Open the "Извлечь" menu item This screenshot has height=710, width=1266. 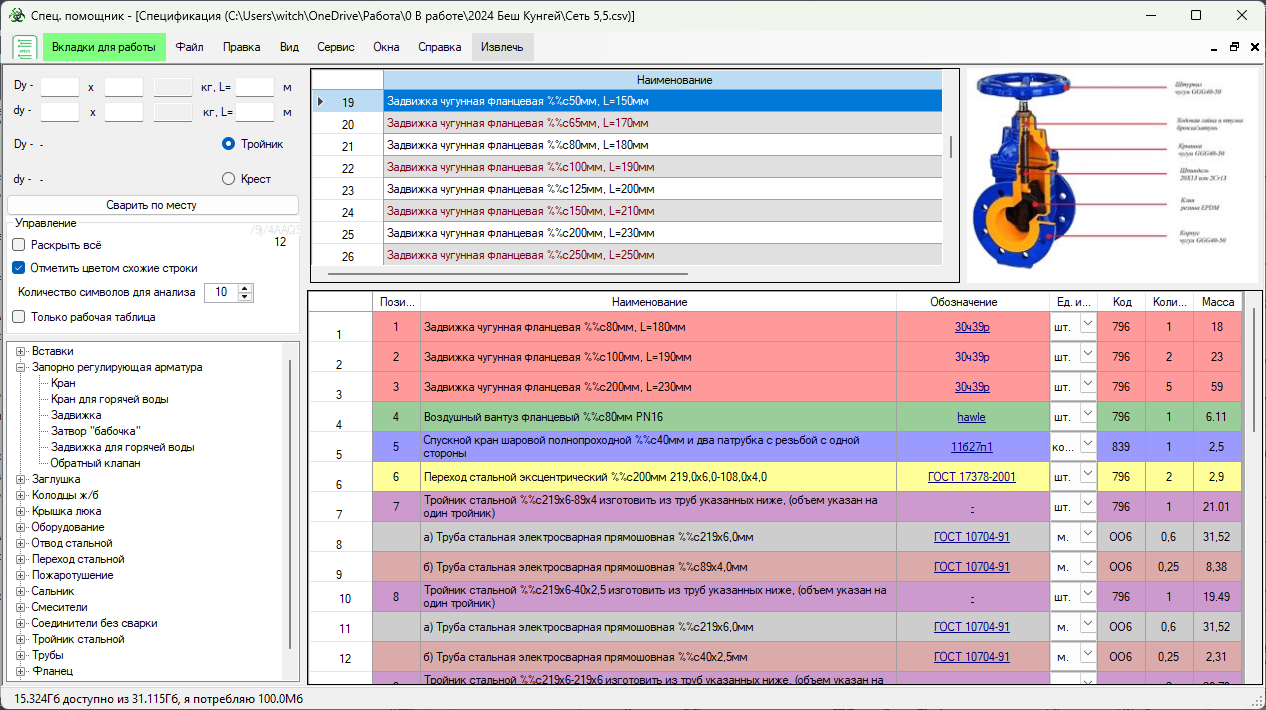[x=502, y=47]
